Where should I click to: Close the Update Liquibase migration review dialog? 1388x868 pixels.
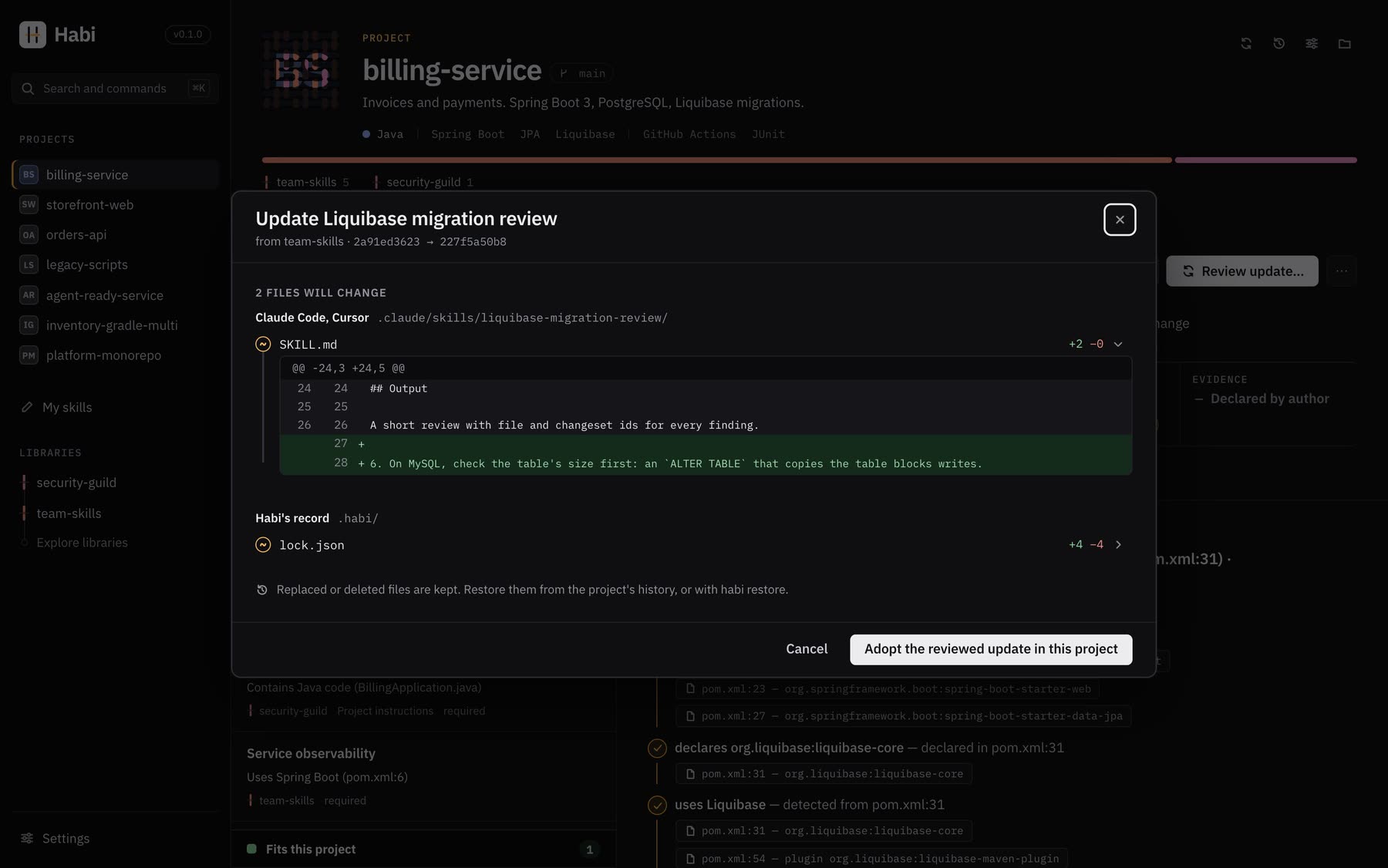click(1120, 220)
